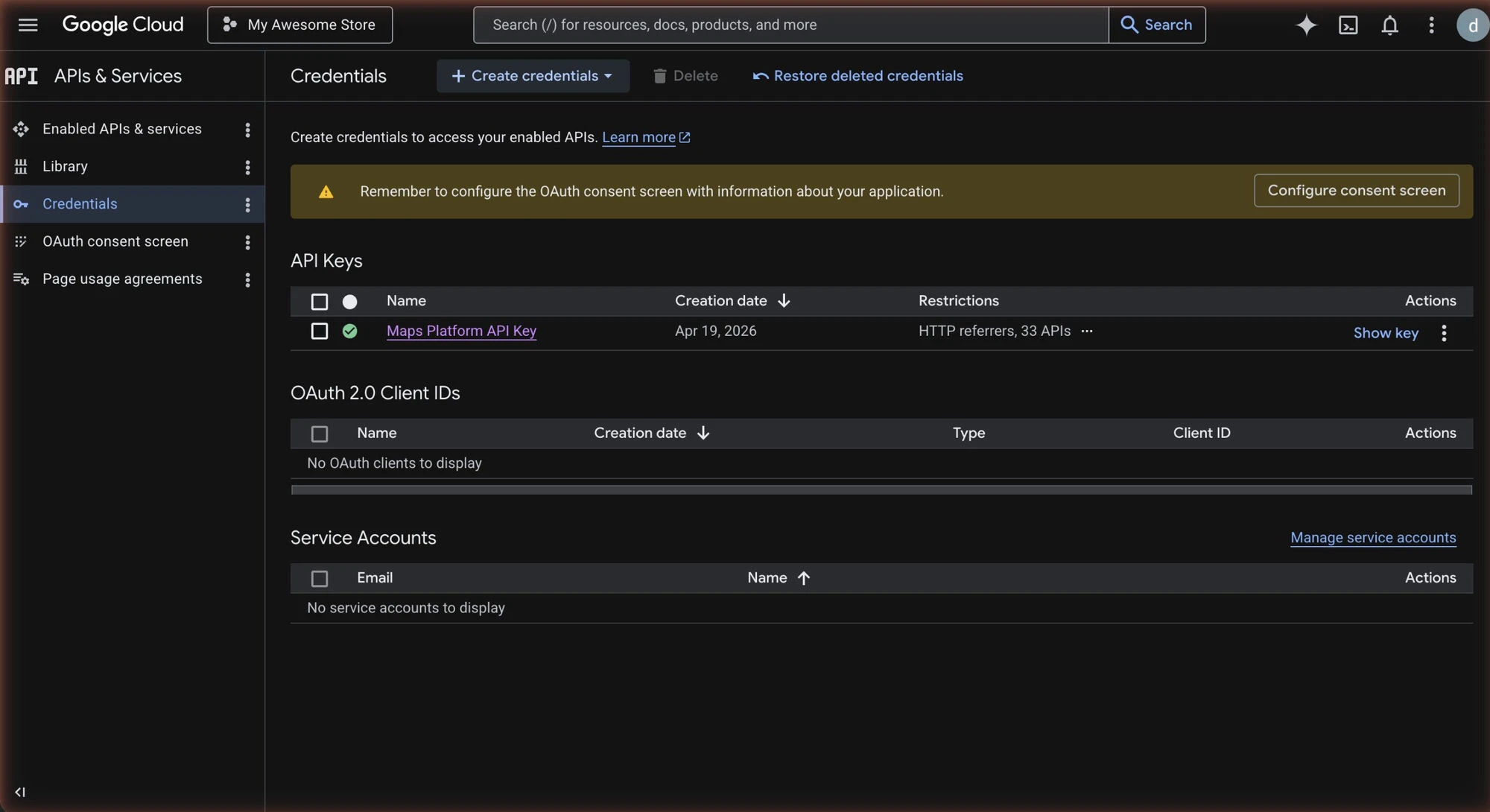This screenshot has height=812, width=1490.
Task: Open the Learn more link
Action: click(646, 137)
